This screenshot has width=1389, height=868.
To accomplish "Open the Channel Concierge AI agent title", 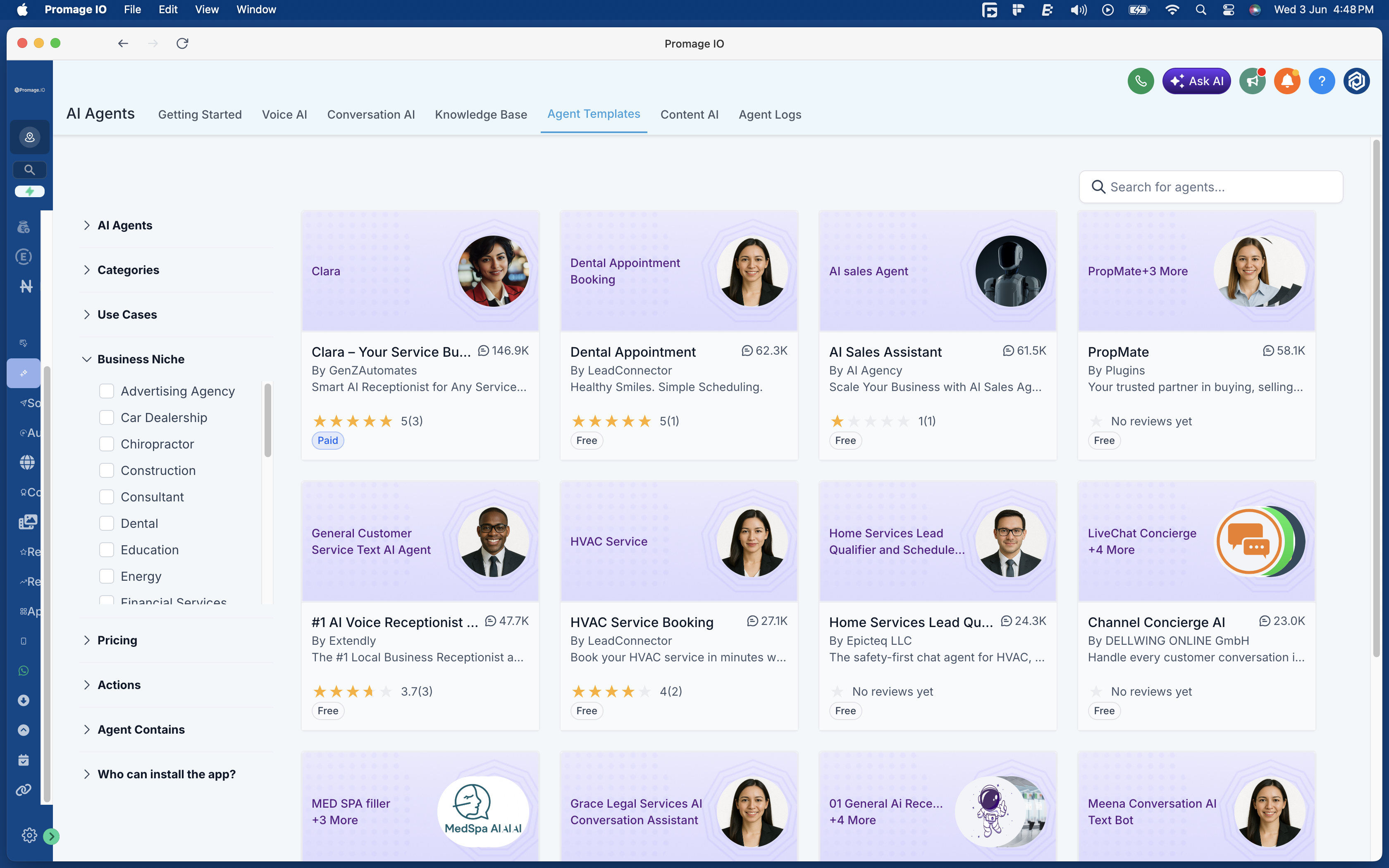I will tap(1156, 622).
